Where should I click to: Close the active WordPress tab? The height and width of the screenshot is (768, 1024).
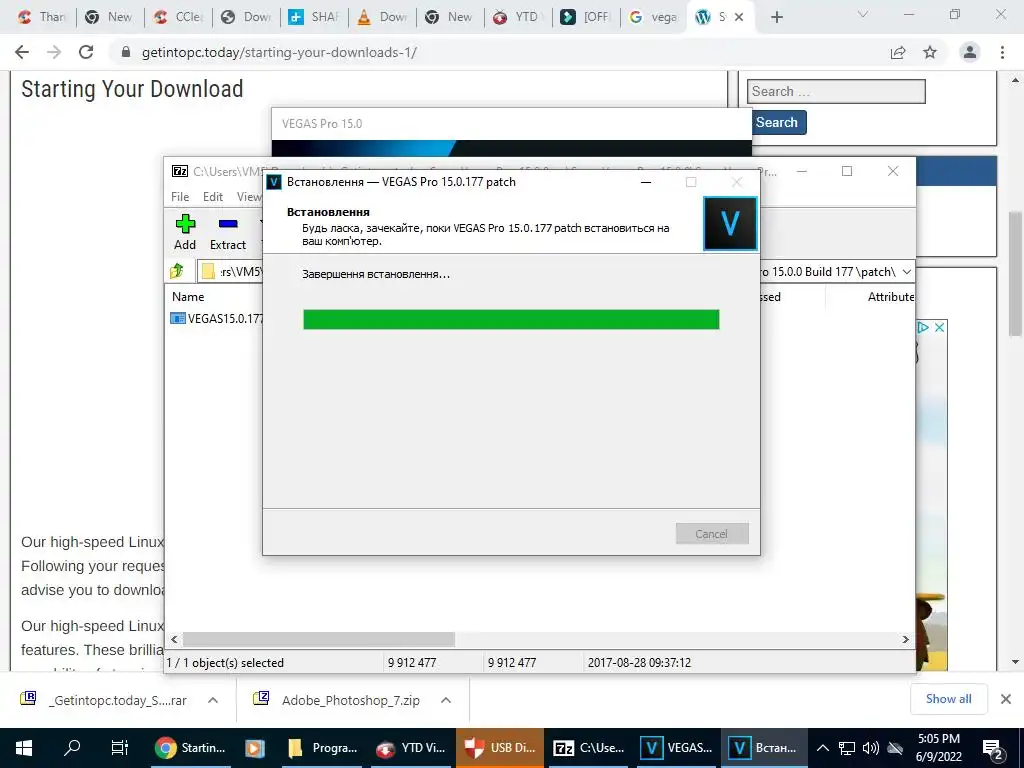(739, 17)
